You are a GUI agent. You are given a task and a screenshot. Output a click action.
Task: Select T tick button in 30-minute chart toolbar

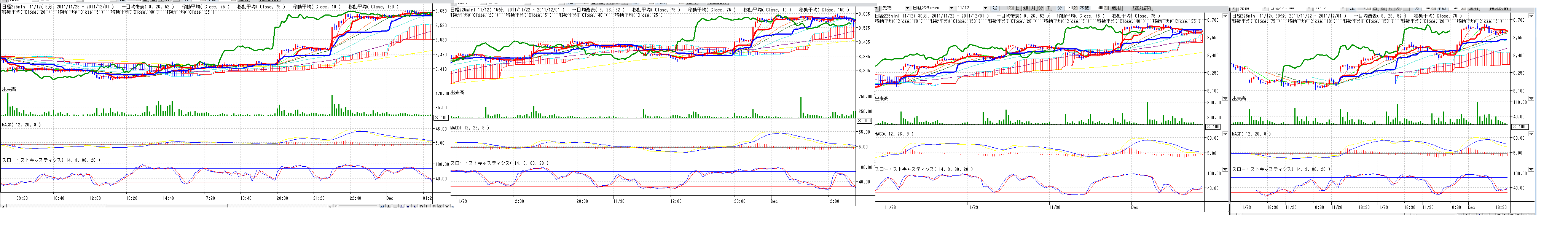click(1048, 8)
